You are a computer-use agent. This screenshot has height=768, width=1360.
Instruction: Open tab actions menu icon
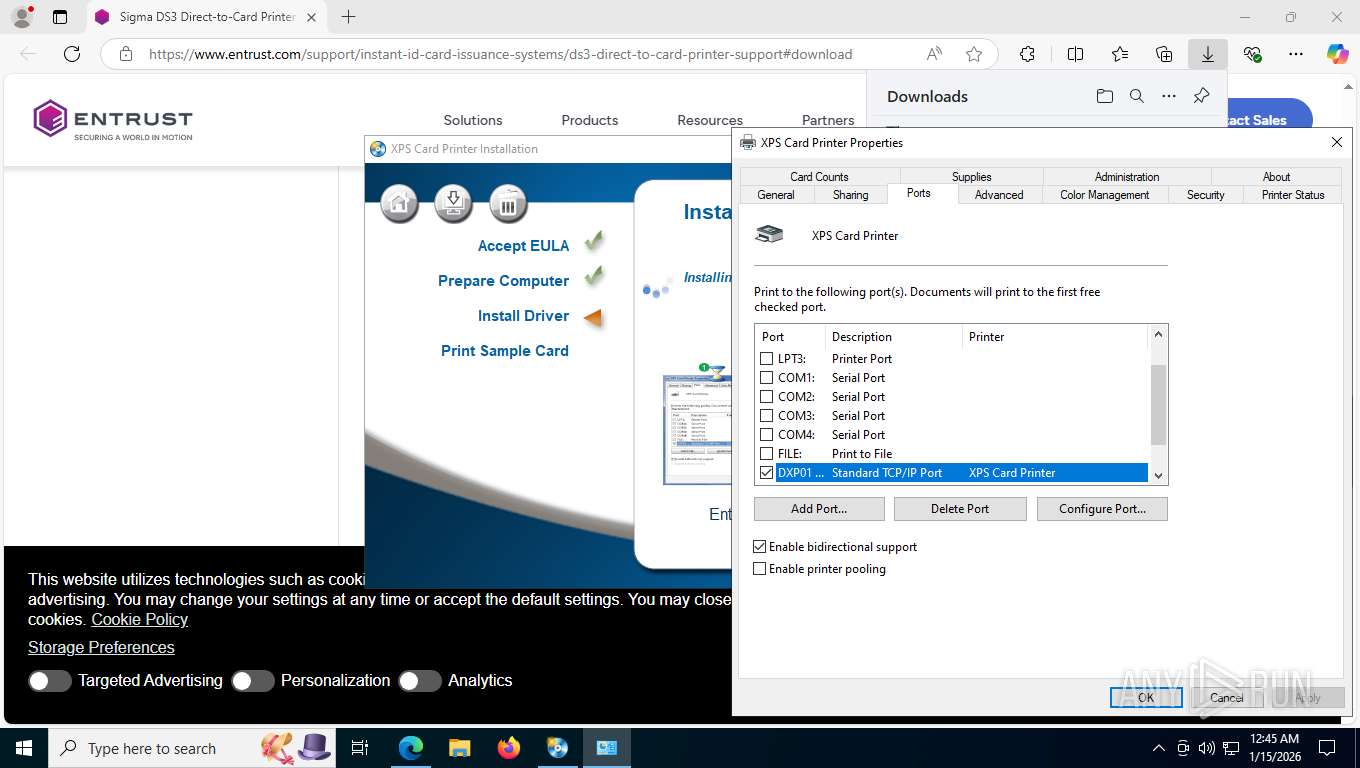tap(59, 17)
